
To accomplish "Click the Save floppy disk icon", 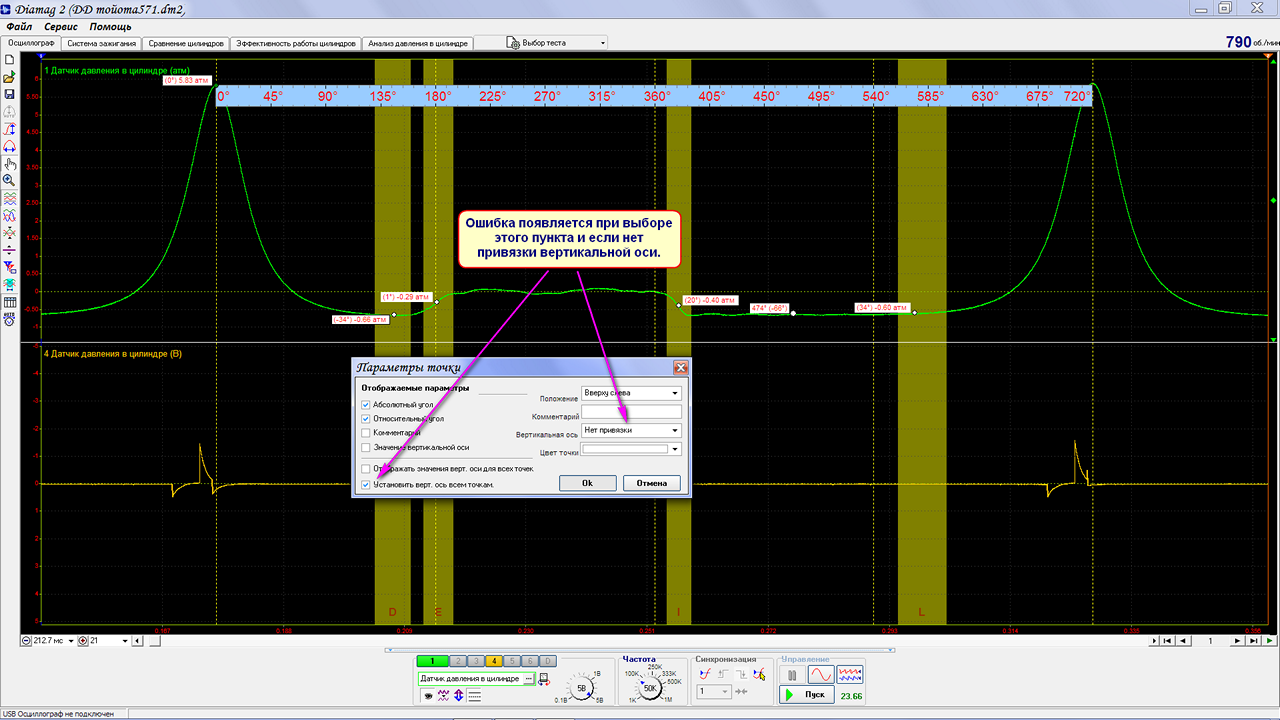I will click(x=9, y=94).
